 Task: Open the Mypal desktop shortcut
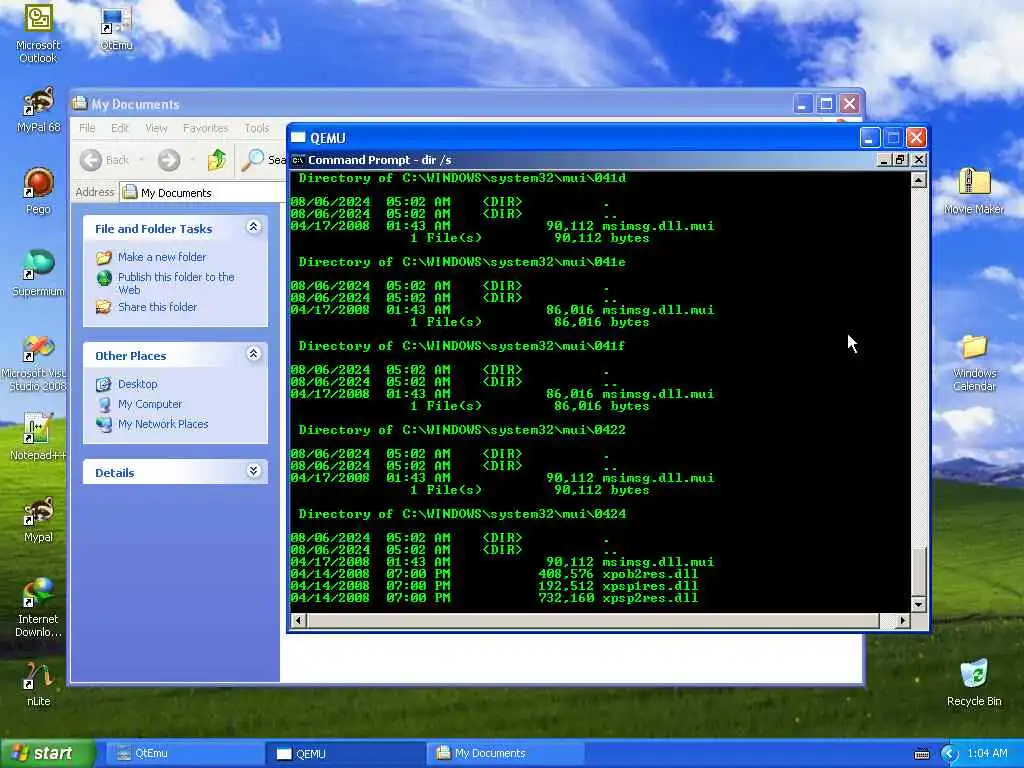(38, 519)
